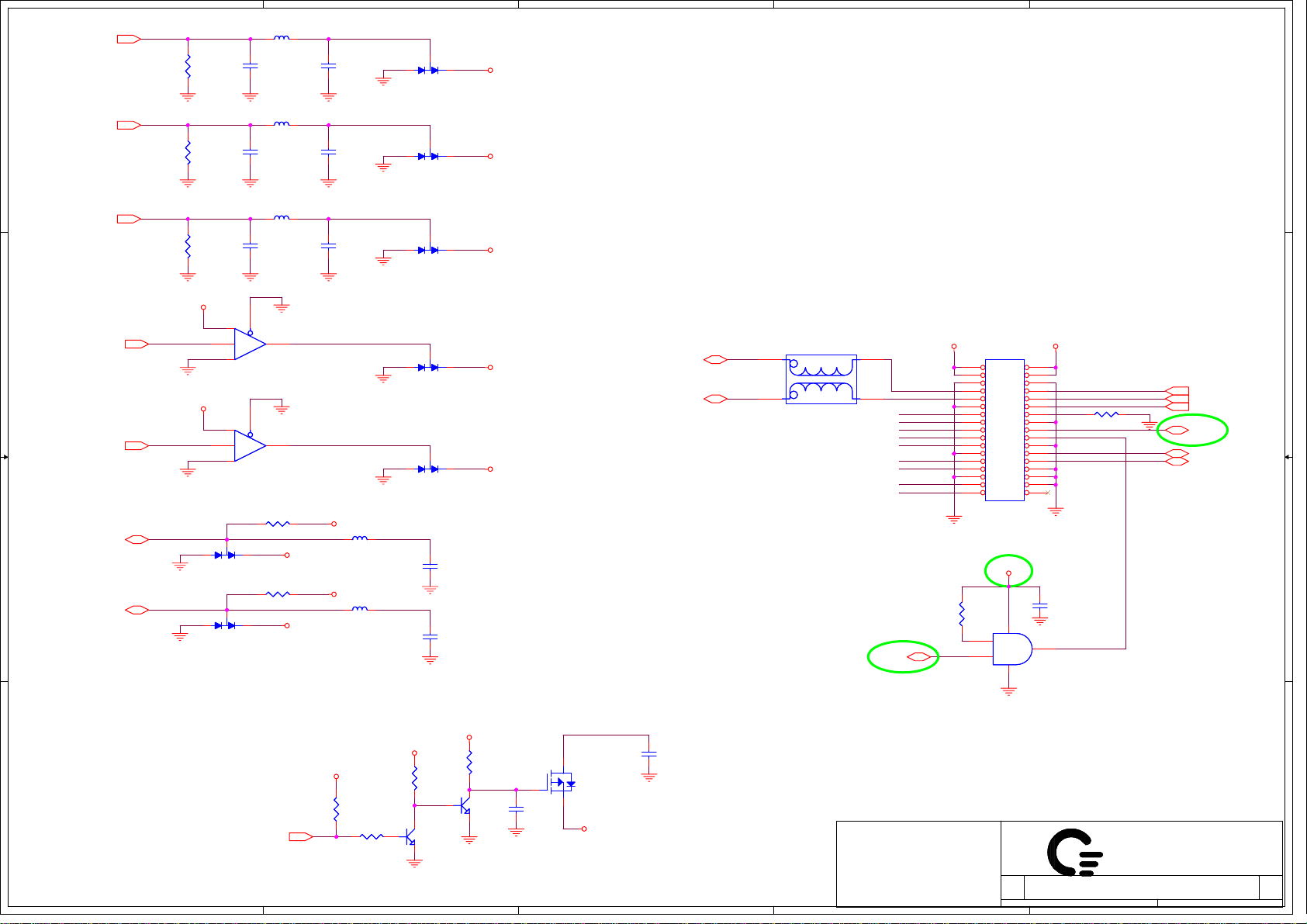The width and height of the screenshot is (1307, 924).
Task: Select the MOSFET with body diode
Action: pos(560,782)
